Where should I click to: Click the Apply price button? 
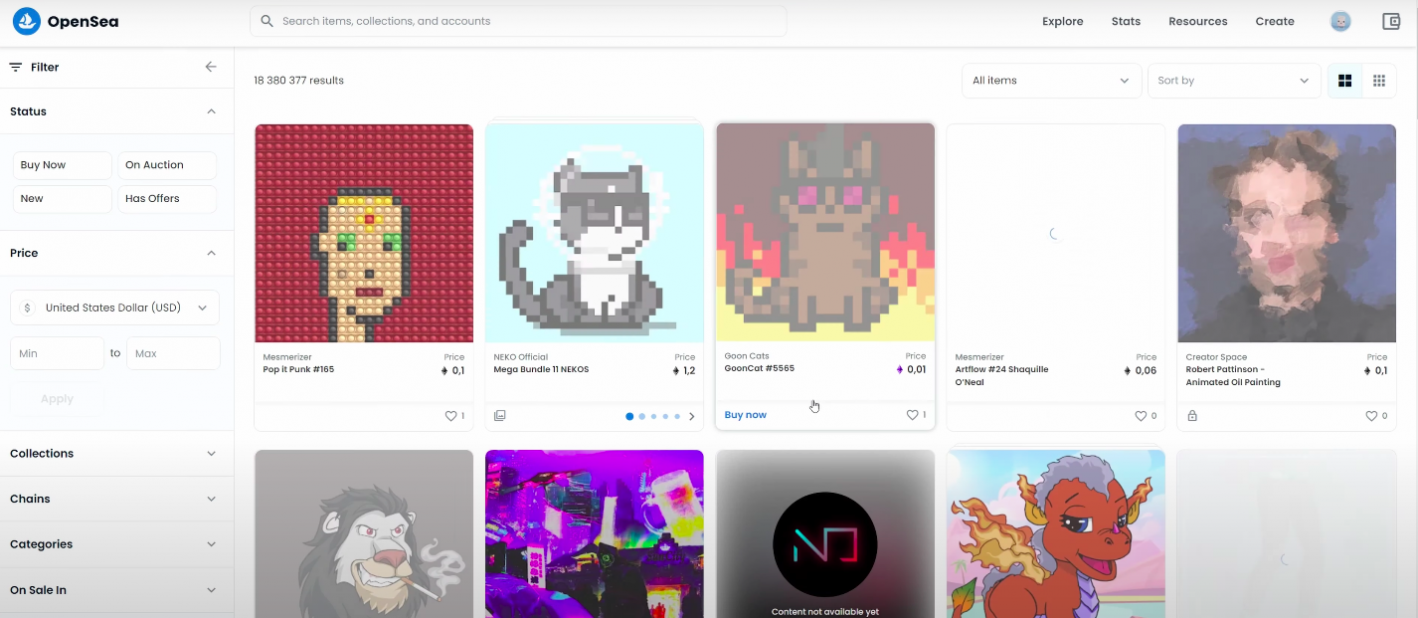57,399
